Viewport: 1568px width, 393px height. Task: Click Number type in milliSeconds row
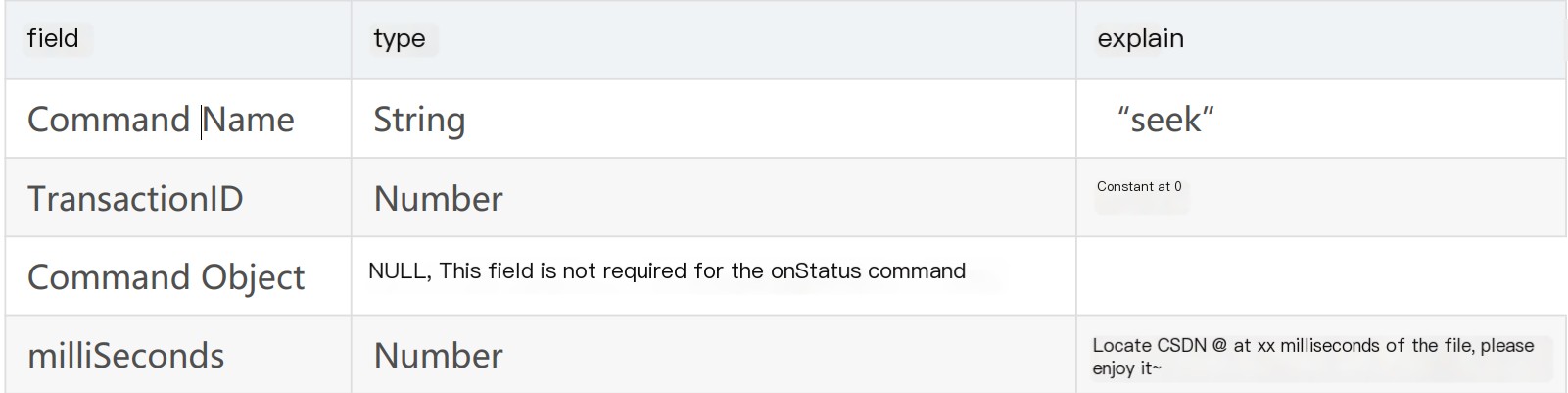(438, 356)
